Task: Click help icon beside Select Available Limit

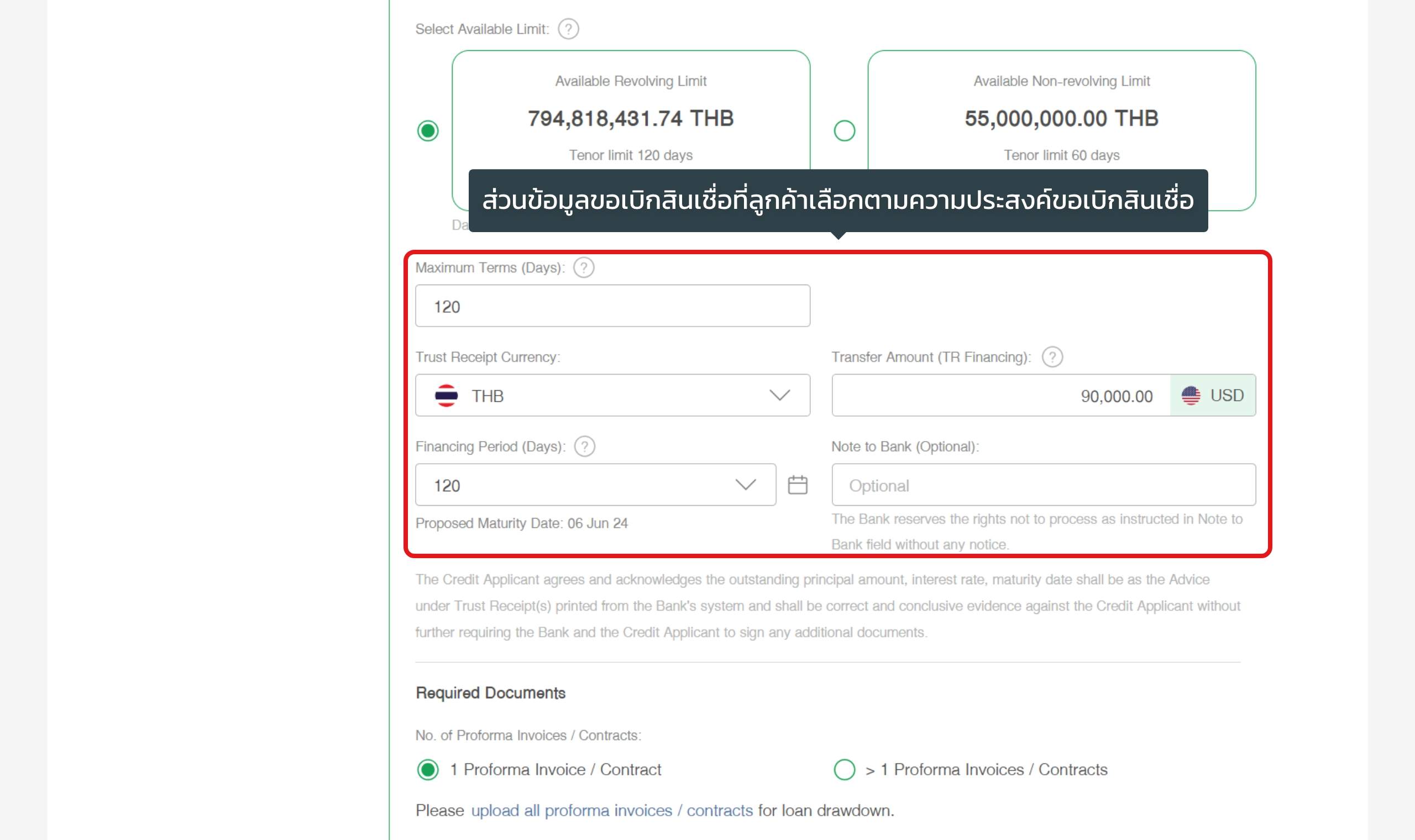Action: pyautogui.click(x=568, y=29)
